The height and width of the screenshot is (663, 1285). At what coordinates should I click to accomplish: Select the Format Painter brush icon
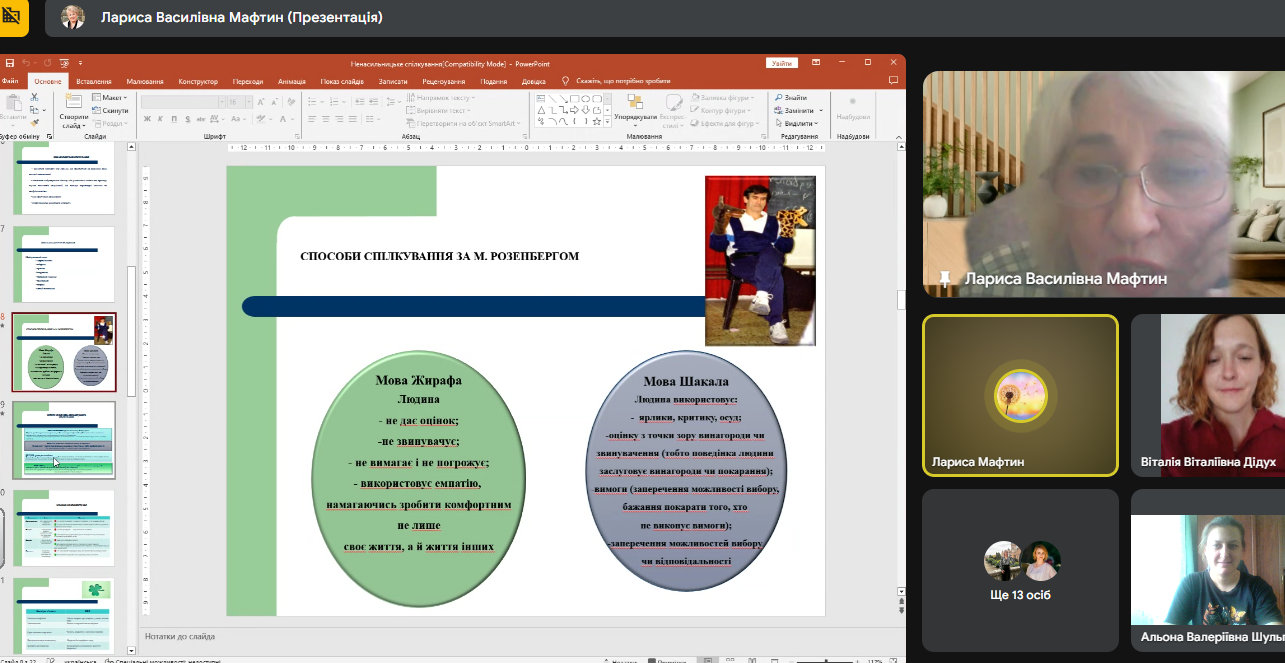coord(34,123)
